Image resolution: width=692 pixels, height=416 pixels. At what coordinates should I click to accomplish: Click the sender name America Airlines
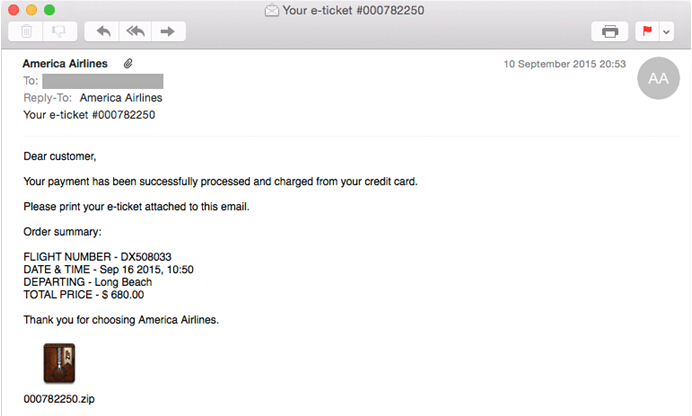click(65, 64)
